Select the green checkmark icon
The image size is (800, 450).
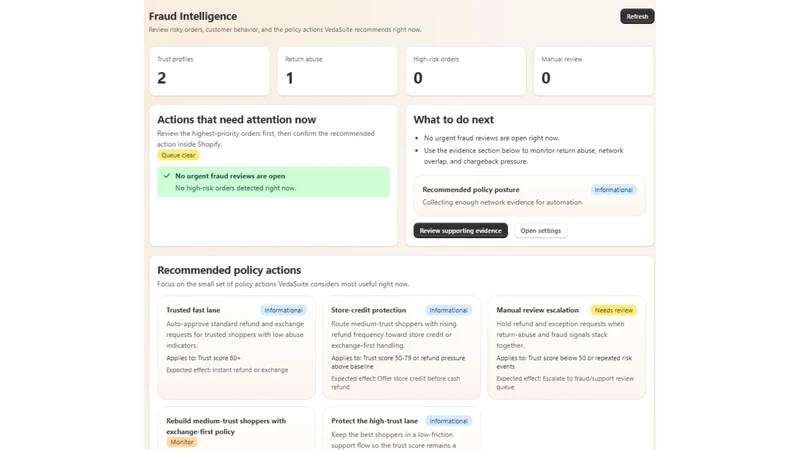167,176
